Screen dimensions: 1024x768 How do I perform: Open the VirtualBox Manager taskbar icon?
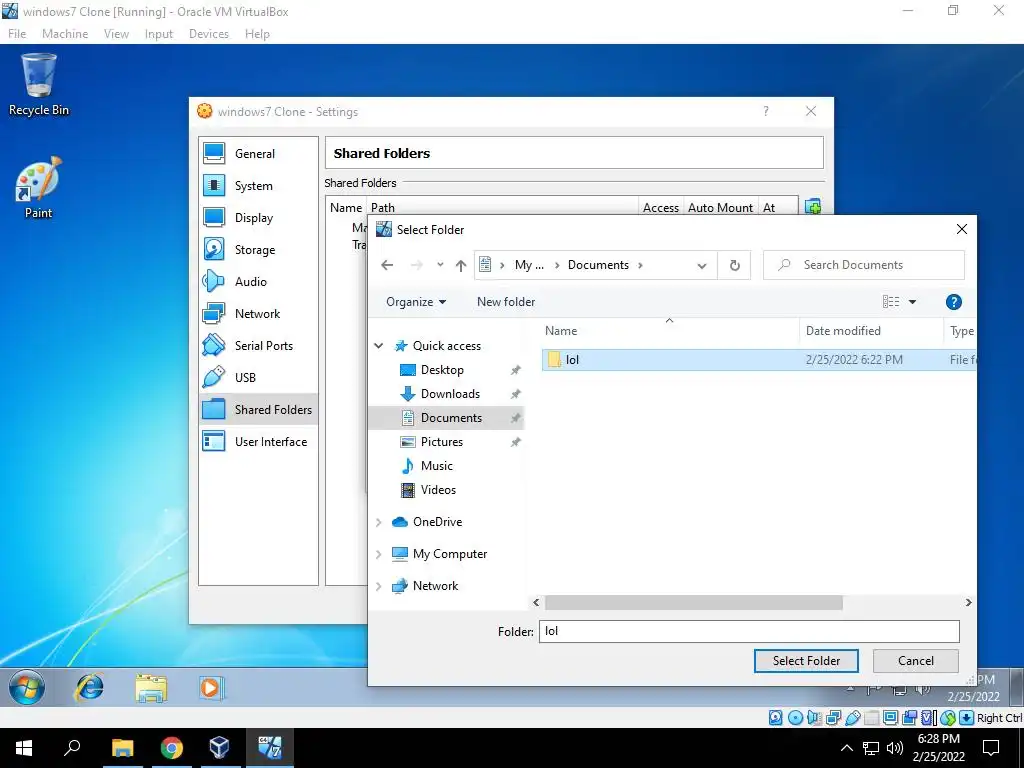(x=219, y=748)
